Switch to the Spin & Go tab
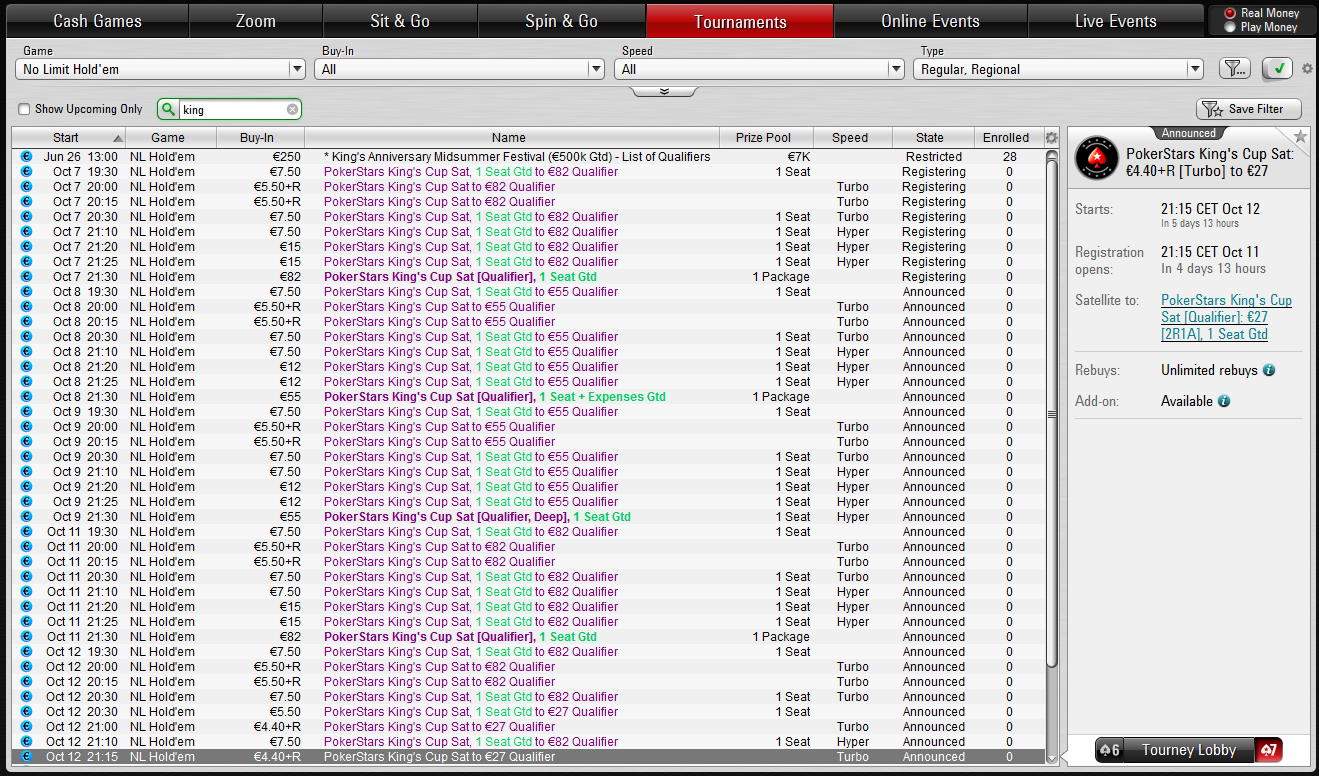This screenshot has height=776, width=1319. coord(561,21)
